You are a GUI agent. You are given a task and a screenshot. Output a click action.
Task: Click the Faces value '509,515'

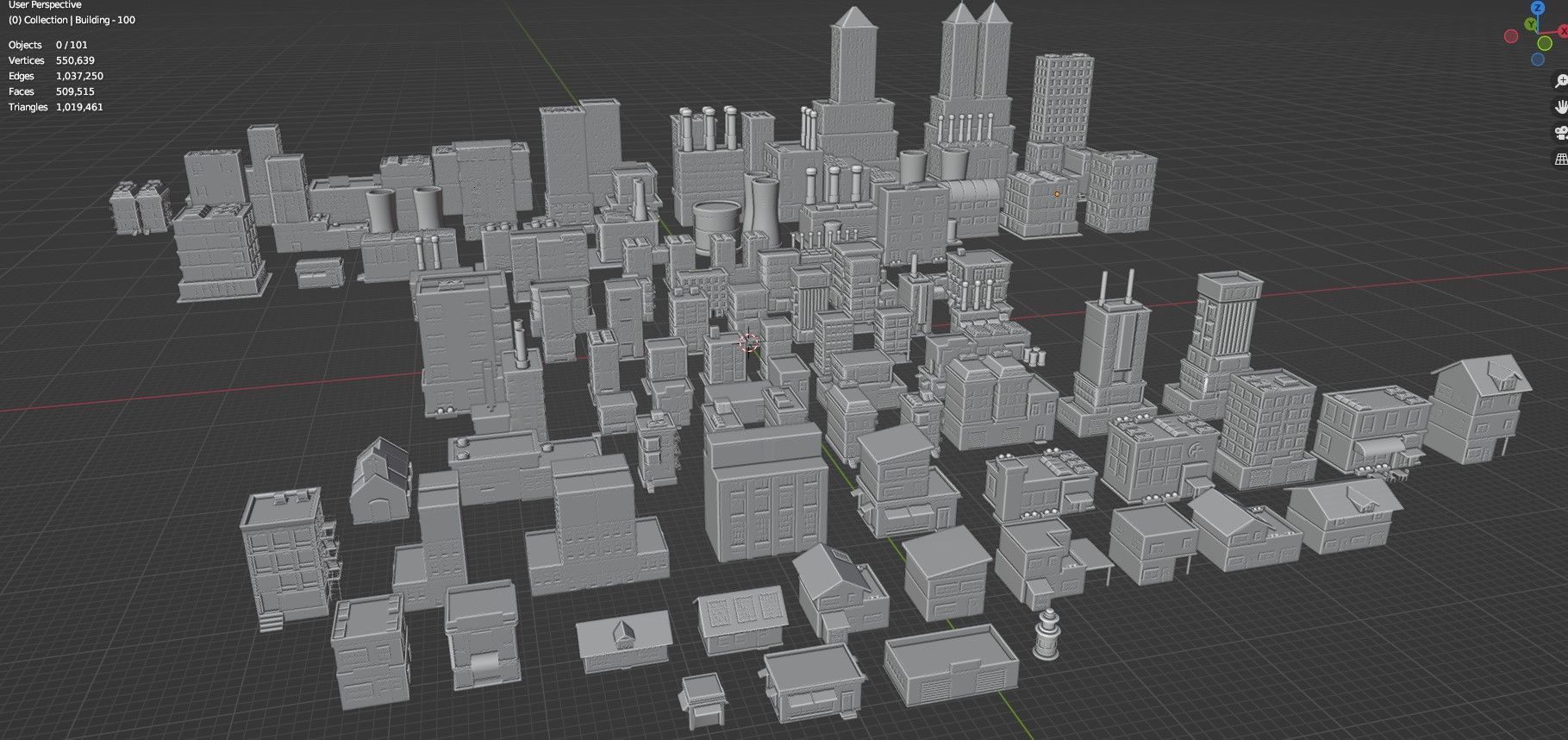click(75, 91)
